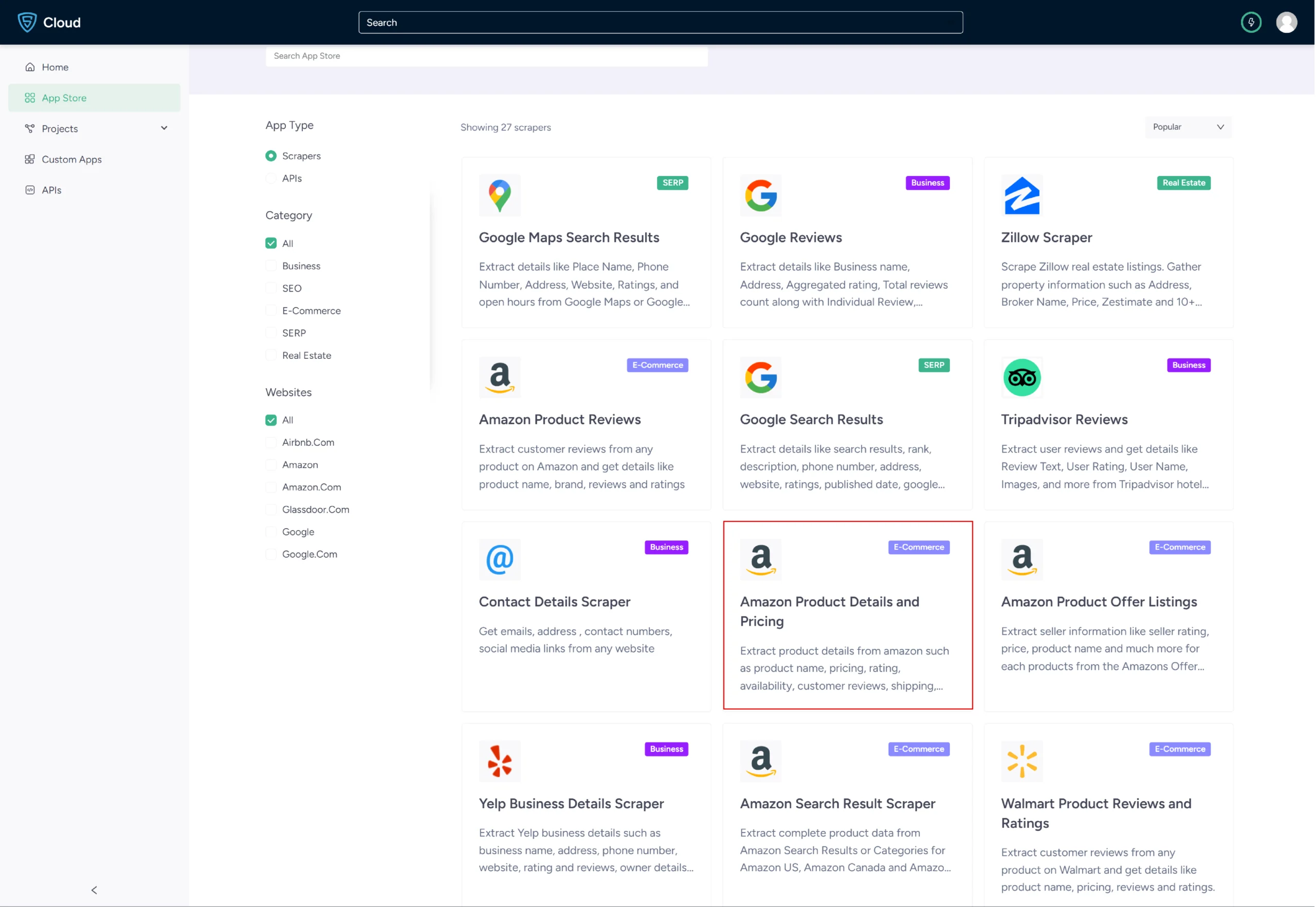This screenshot has height=907, width=1316.
Task: Check the Google.Com website checkbox
Action: tap(271, 554)
